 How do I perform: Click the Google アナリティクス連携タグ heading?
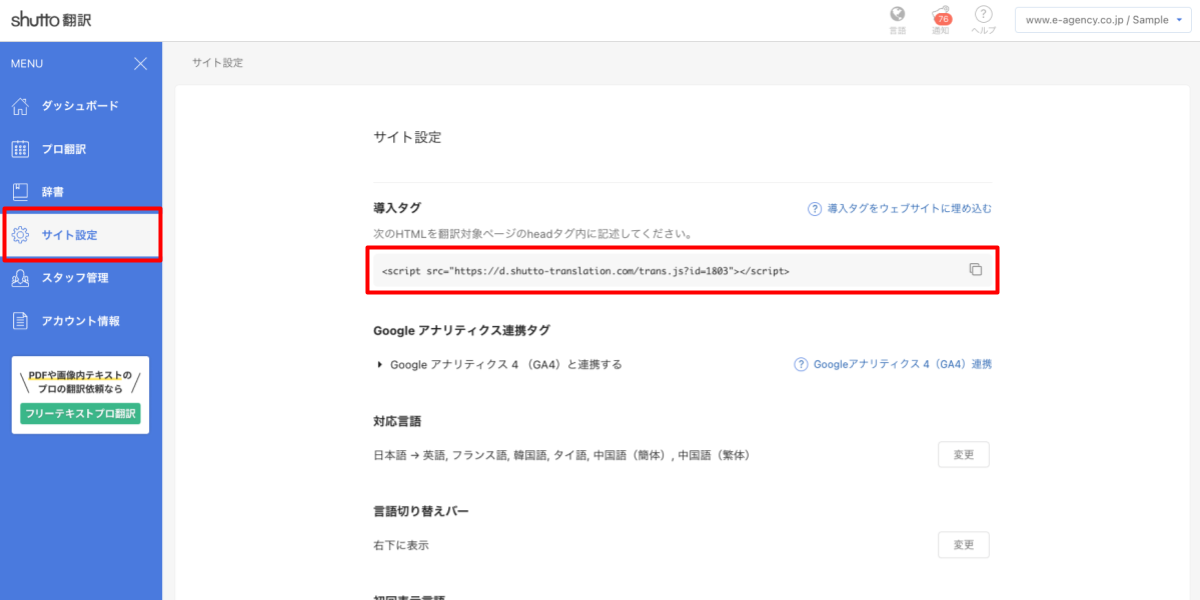click(x=462, y=330)
